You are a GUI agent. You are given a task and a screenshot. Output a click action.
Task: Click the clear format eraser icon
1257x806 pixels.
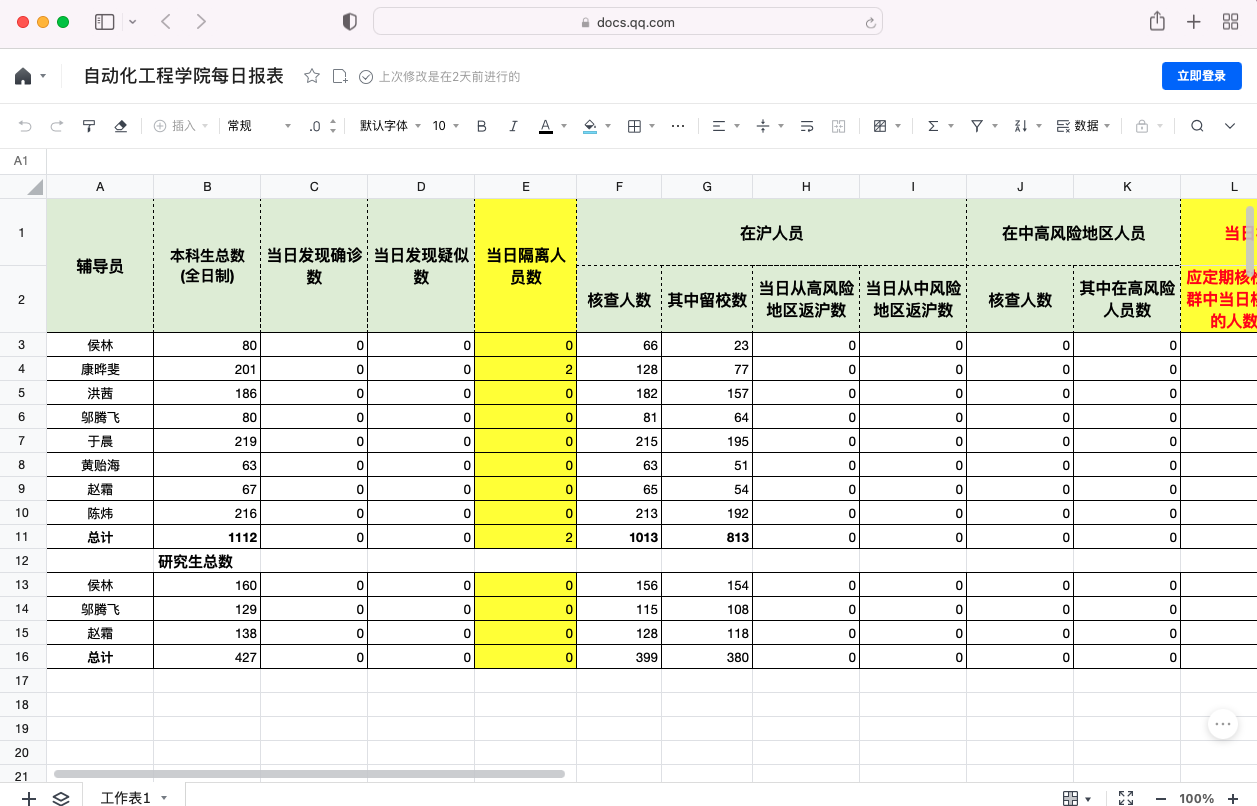pos(121,126)
